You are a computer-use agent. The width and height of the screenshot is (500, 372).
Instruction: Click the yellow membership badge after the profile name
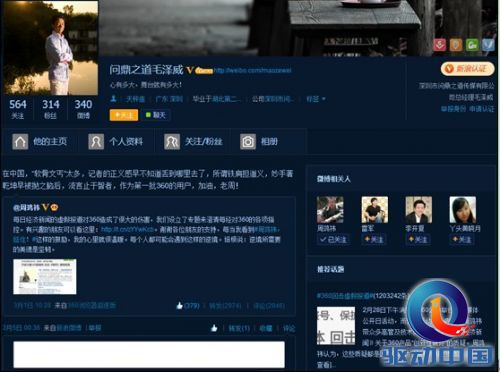point(204,71)
